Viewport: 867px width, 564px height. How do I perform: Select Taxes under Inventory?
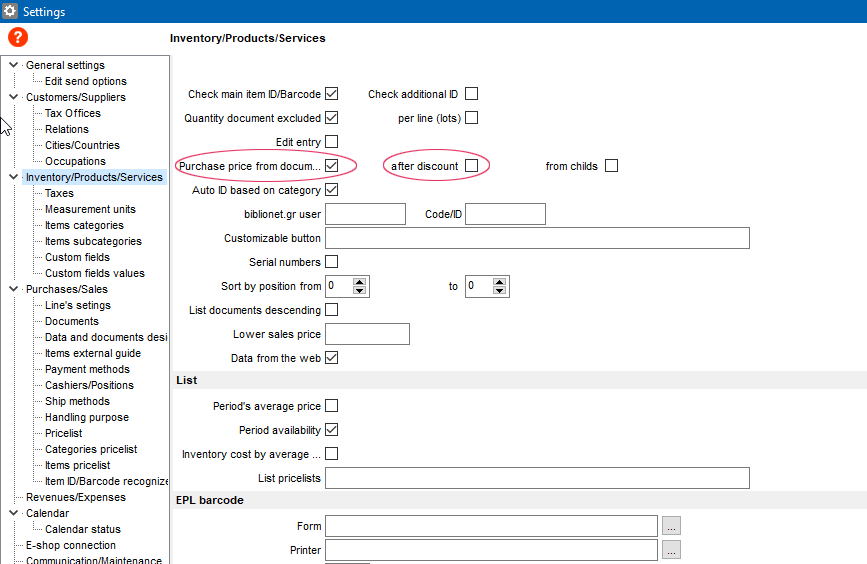59,194
